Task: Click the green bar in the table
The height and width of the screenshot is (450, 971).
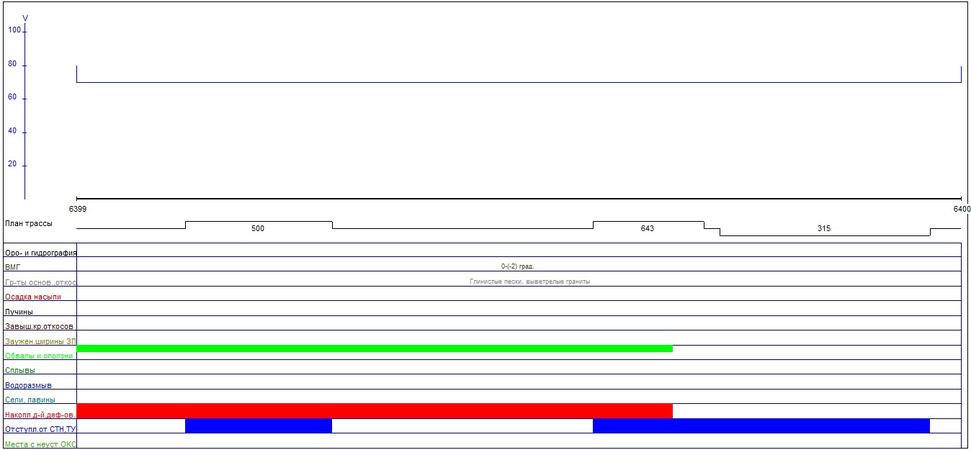Action: pos(374,348)
